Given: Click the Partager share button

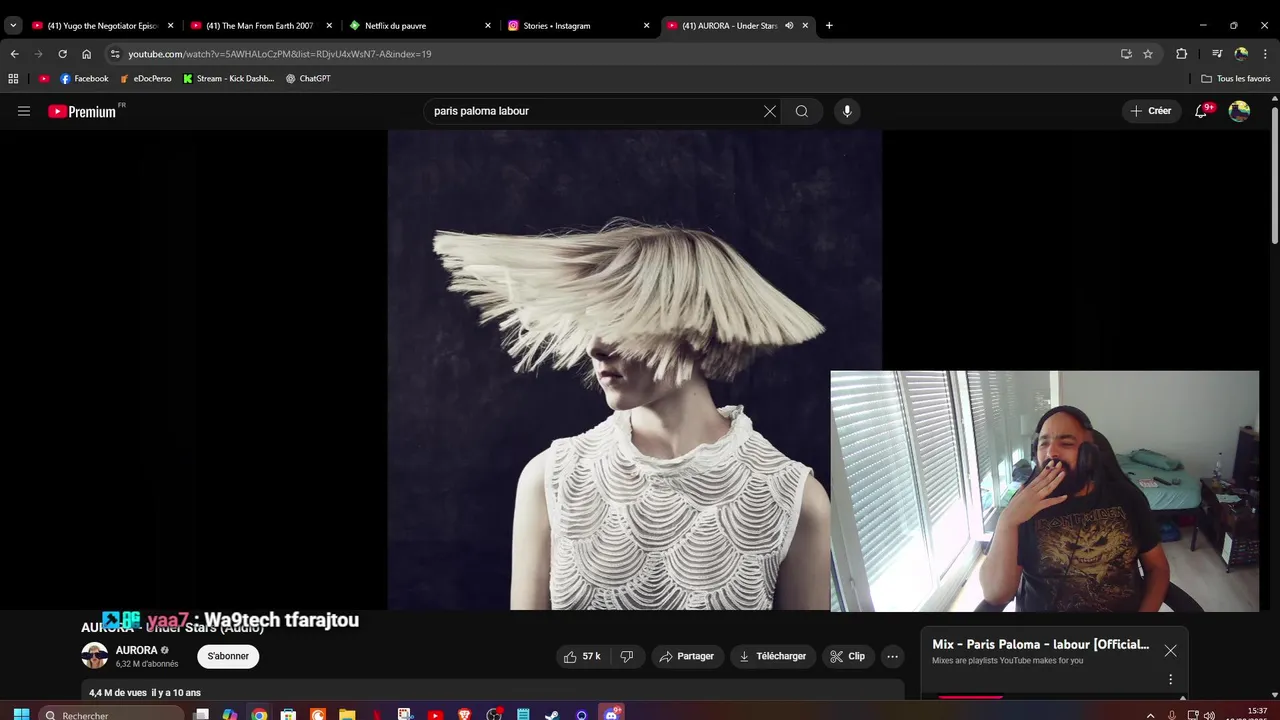Looking at the screenshot, I should tap(686, 656).
